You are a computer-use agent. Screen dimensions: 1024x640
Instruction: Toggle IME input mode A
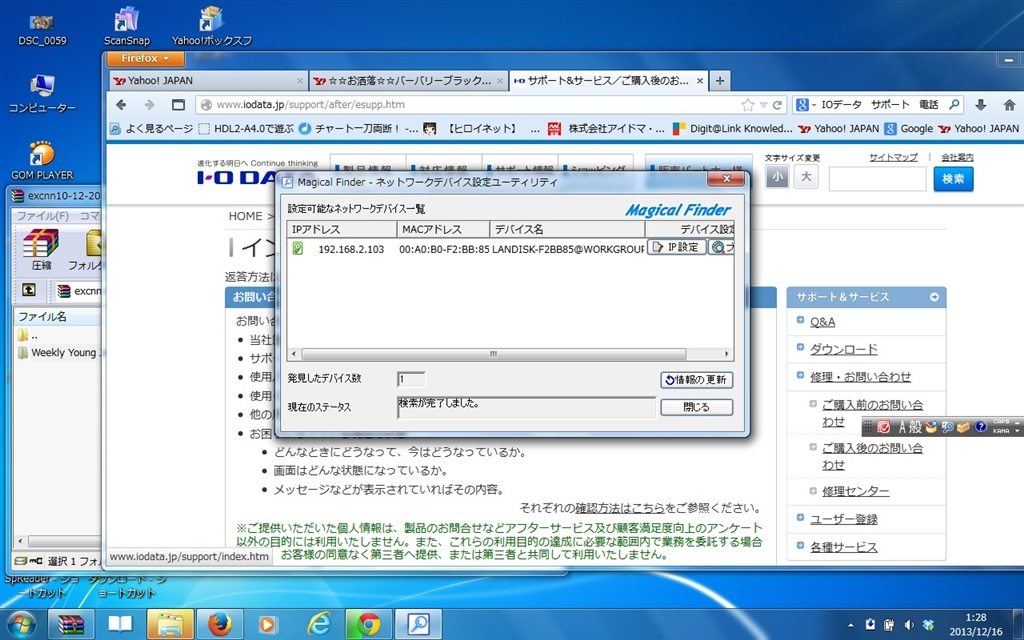(x=903, y=427)
